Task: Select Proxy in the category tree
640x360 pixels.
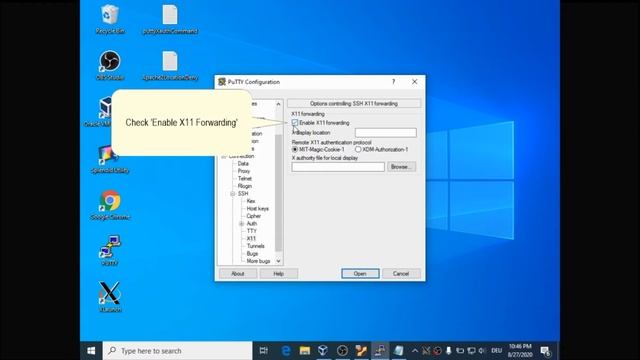Action: 244,171
